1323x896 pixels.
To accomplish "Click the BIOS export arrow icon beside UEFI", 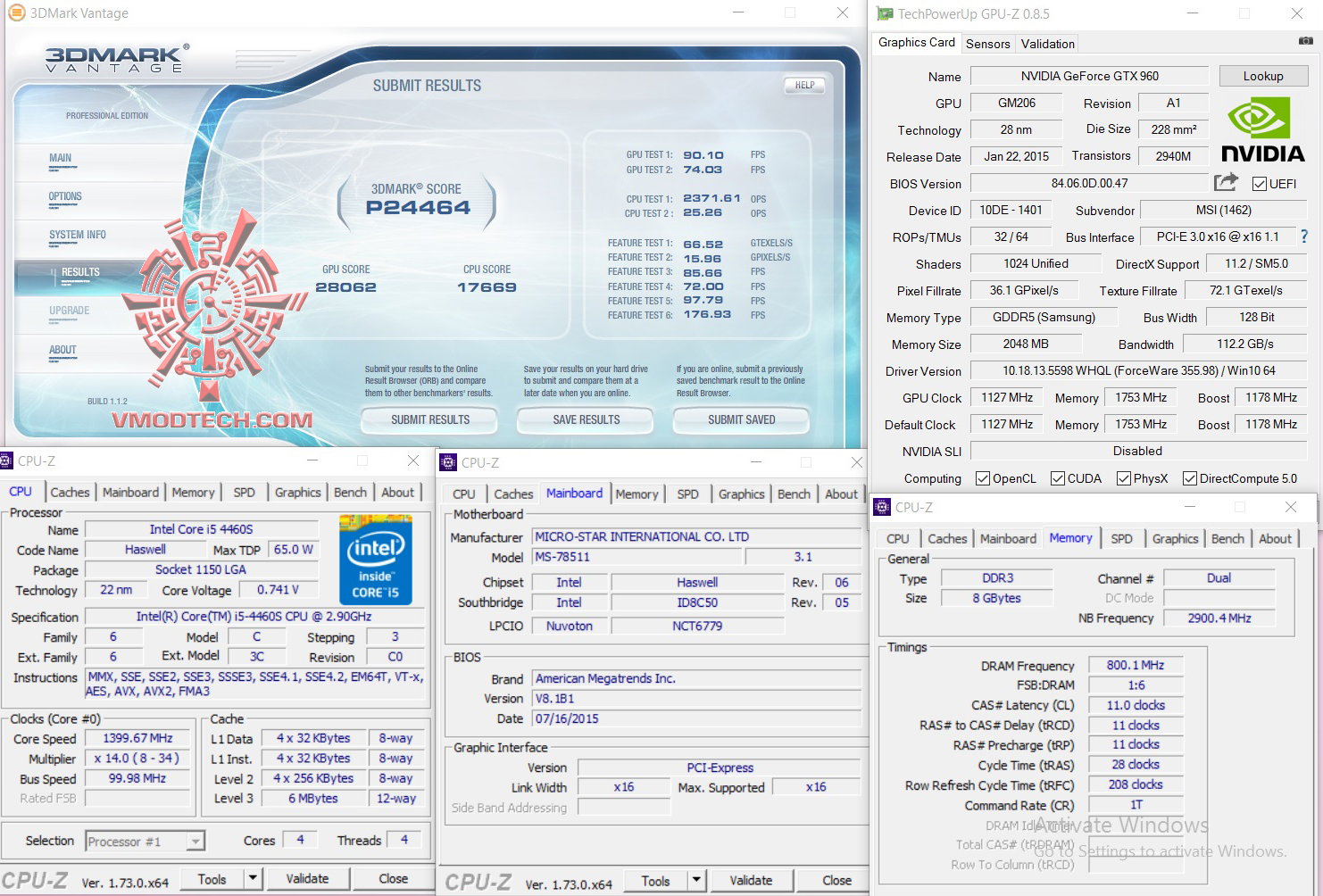I will point(1226,183).
